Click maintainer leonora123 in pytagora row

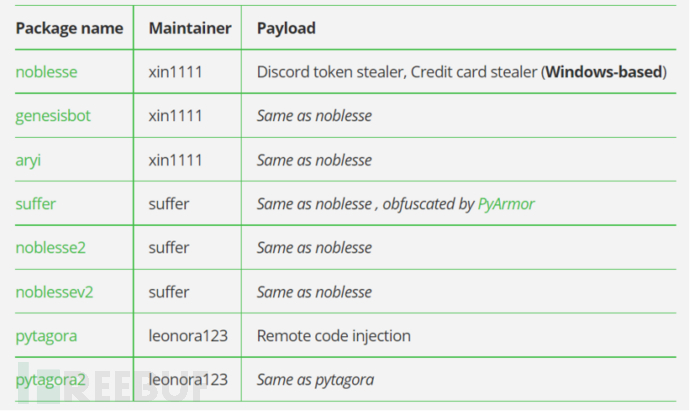(188, 336)
